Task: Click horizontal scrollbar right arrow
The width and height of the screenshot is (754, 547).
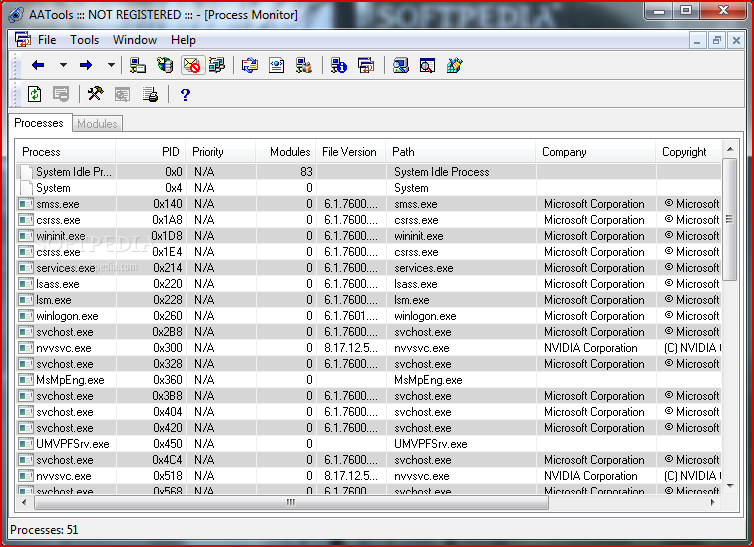Action: pos(713,502)
